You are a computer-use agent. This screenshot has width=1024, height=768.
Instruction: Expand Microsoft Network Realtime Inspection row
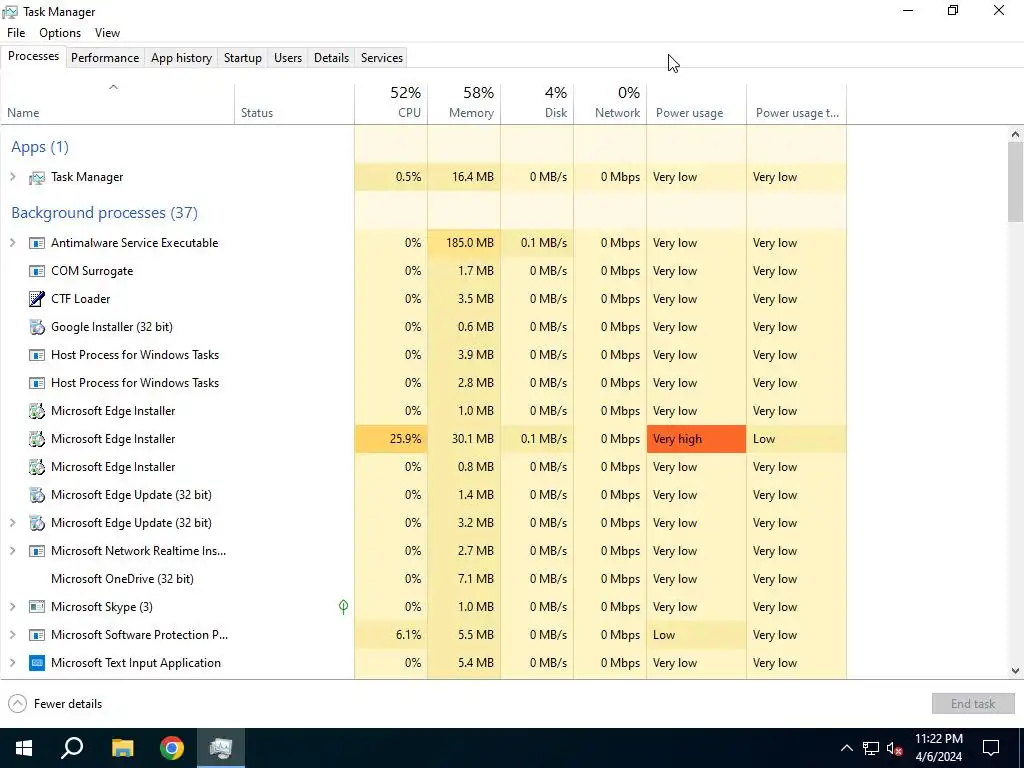pos(12,551)
